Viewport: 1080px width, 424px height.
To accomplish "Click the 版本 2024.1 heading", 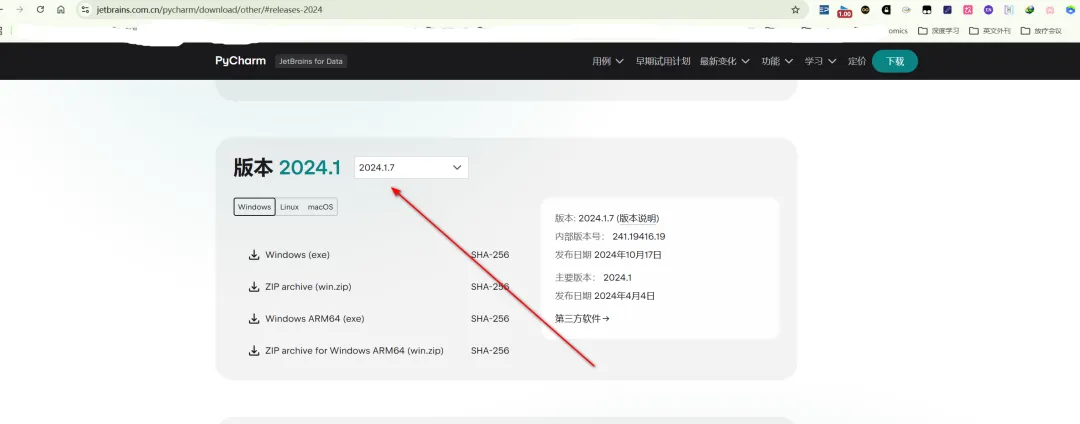I will [x=287, y=167].
